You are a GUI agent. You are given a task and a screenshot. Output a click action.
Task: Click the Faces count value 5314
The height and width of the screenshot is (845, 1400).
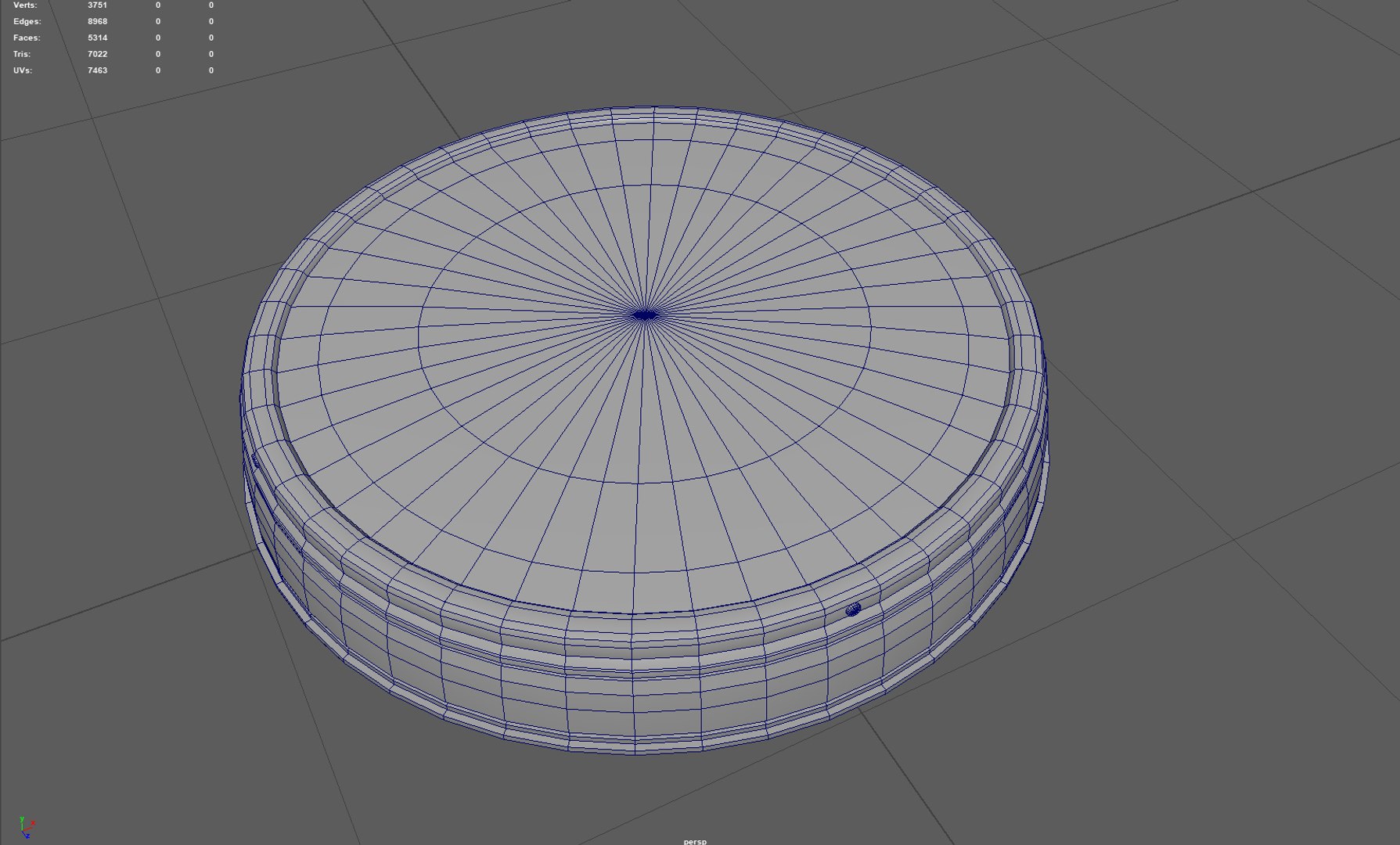pos(97,38)
